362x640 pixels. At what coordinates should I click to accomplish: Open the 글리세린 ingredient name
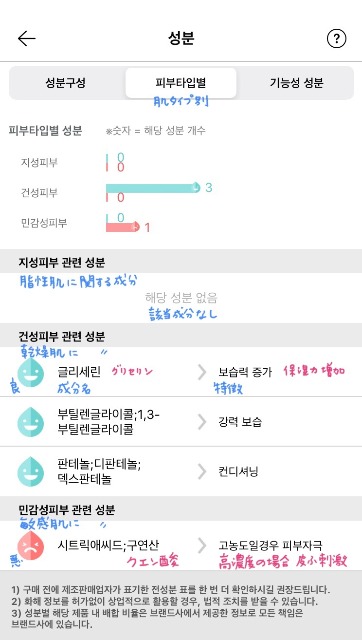click(79, 372)
